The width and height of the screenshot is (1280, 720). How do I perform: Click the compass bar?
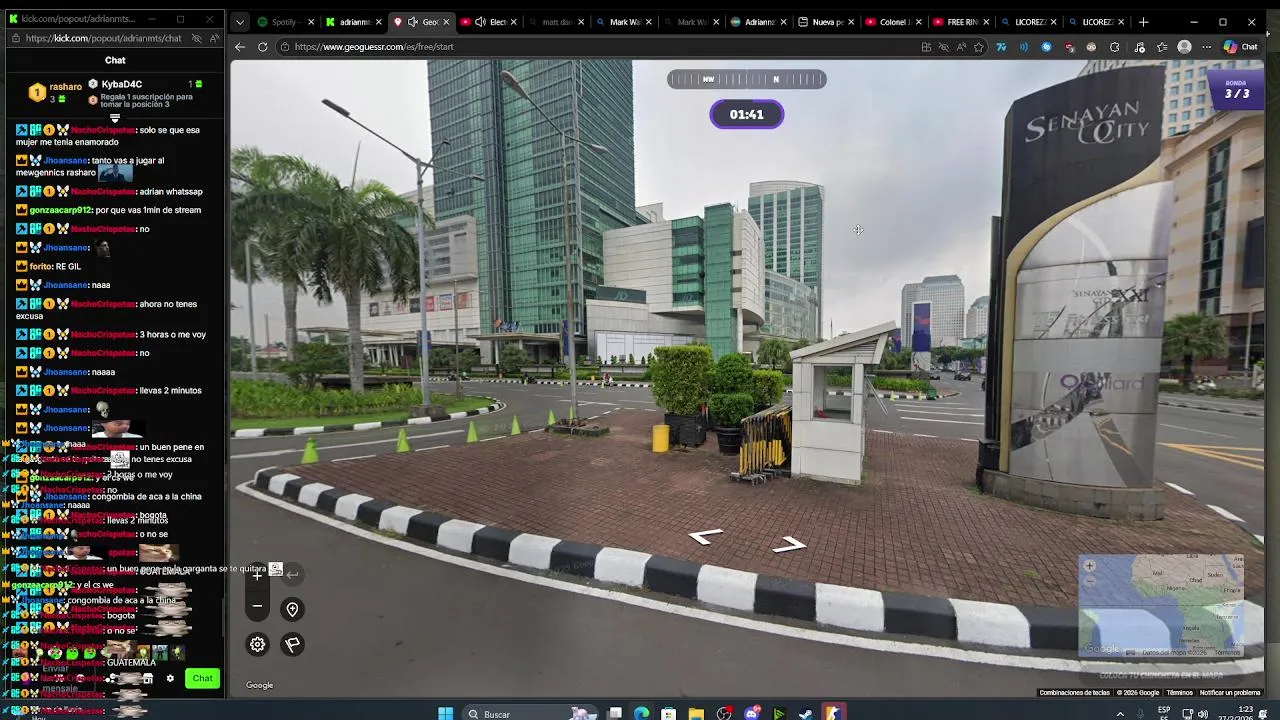747,79
